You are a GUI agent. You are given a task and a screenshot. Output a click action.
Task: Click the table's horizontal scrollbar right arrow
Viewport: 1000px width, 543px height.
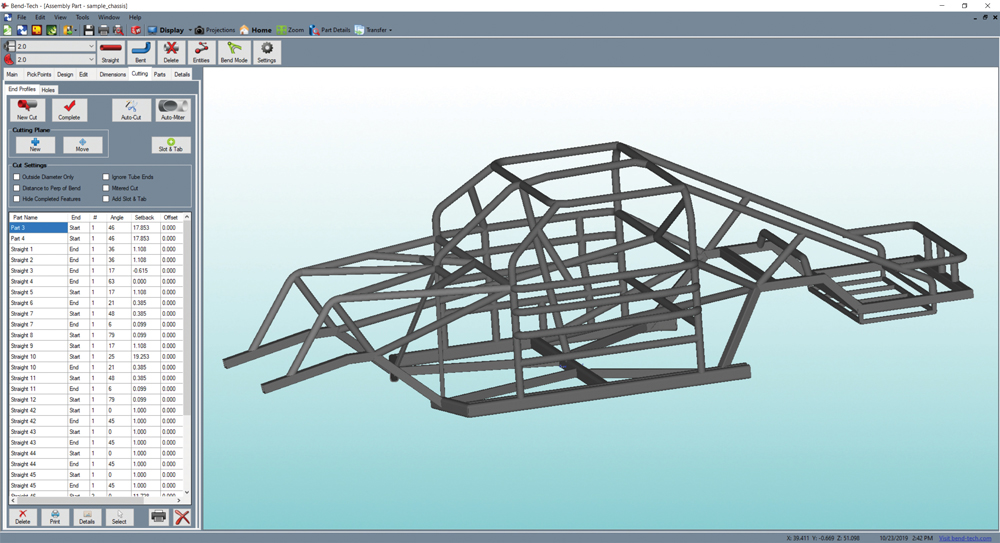click(179, 500)
